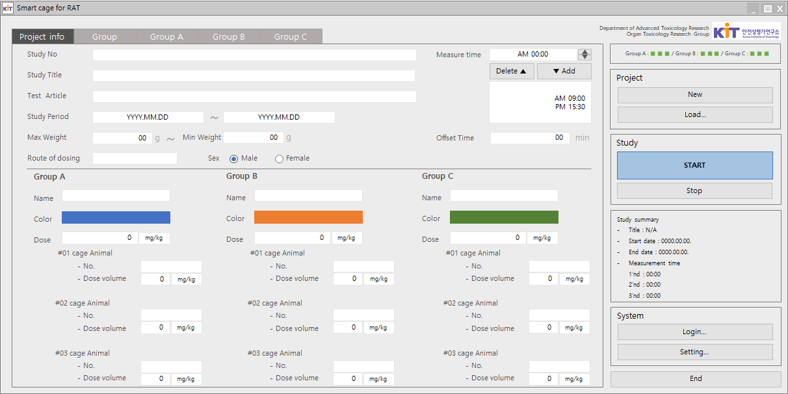Image resolution: width=788 pixels, height=394 pixels.
Task: Click the Offset Time field
Action: coord(530,138)
